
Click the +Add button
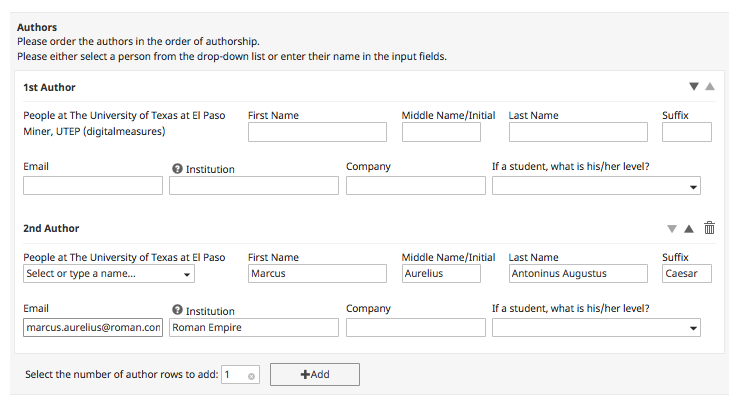(315, 374)
